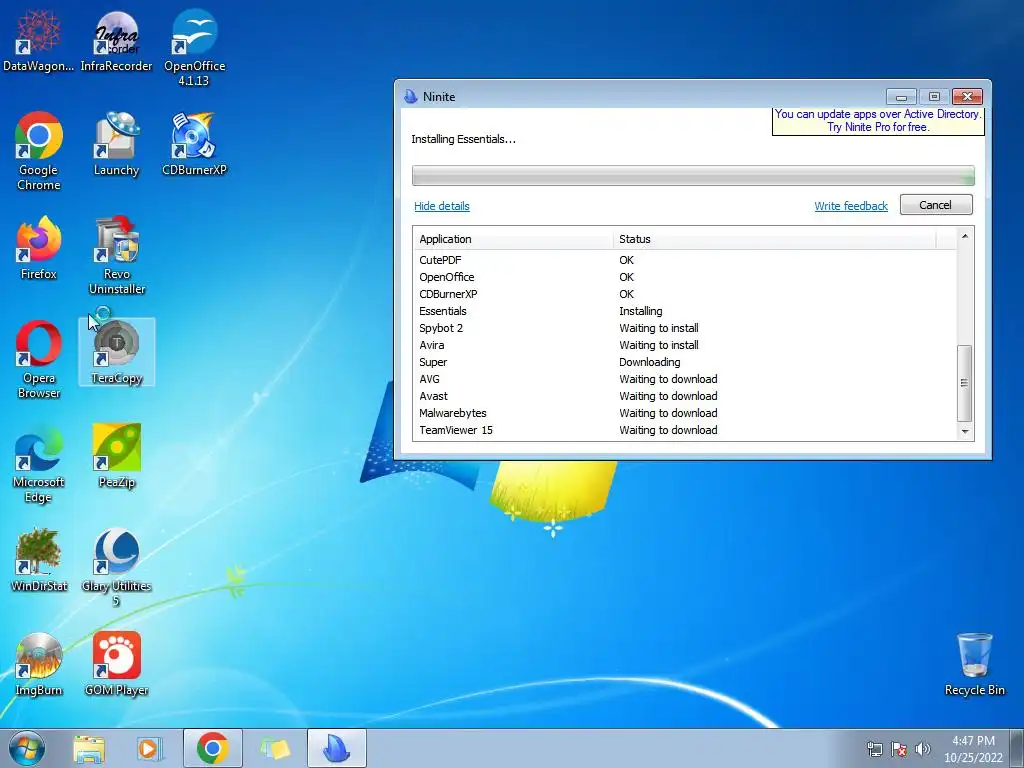Click the Show desktop strip beside the clock
This screenshot has height=768, width=1024.
1017,748
